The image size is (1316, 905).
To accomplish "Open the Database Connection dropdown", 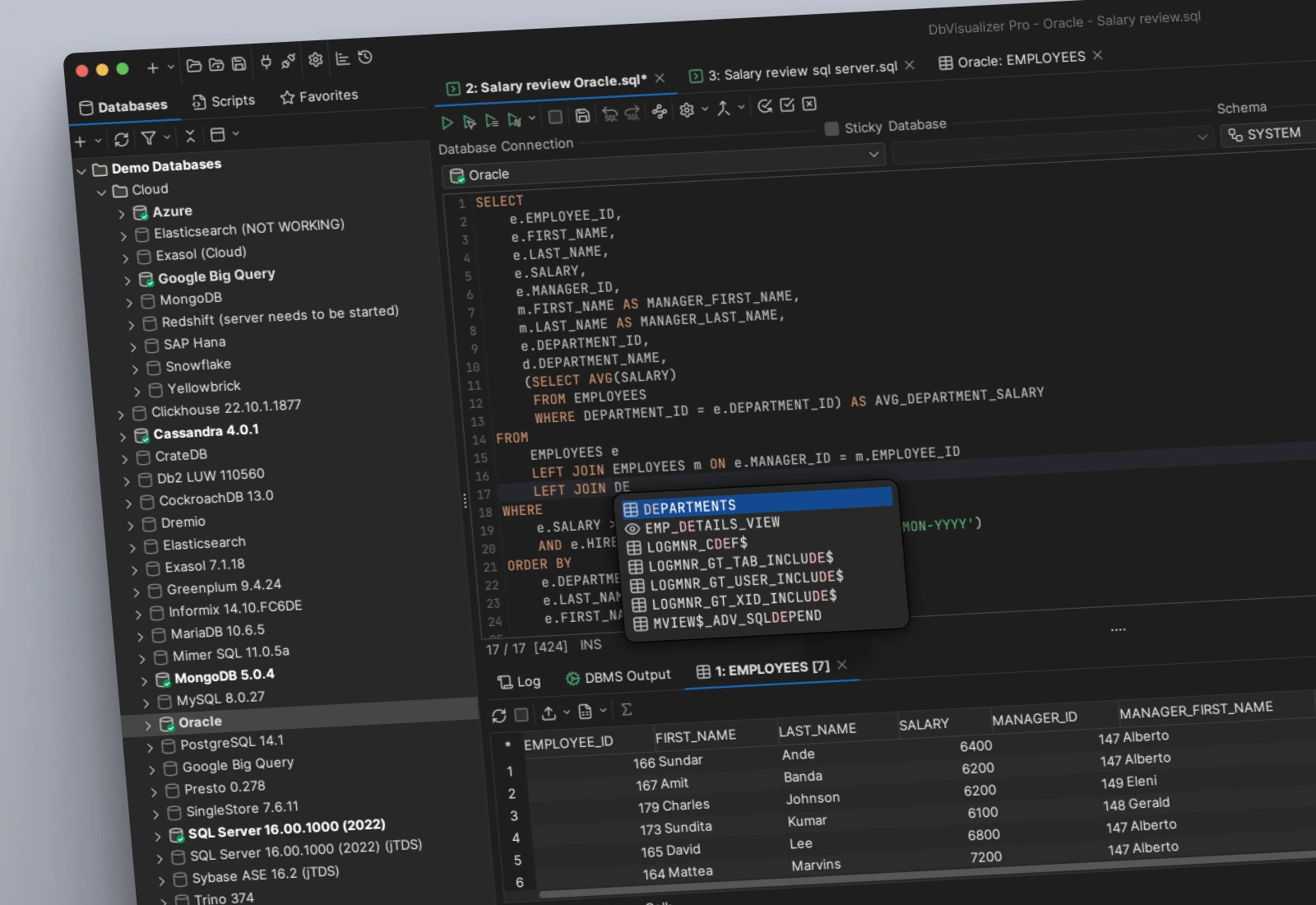I will (874, 154).
